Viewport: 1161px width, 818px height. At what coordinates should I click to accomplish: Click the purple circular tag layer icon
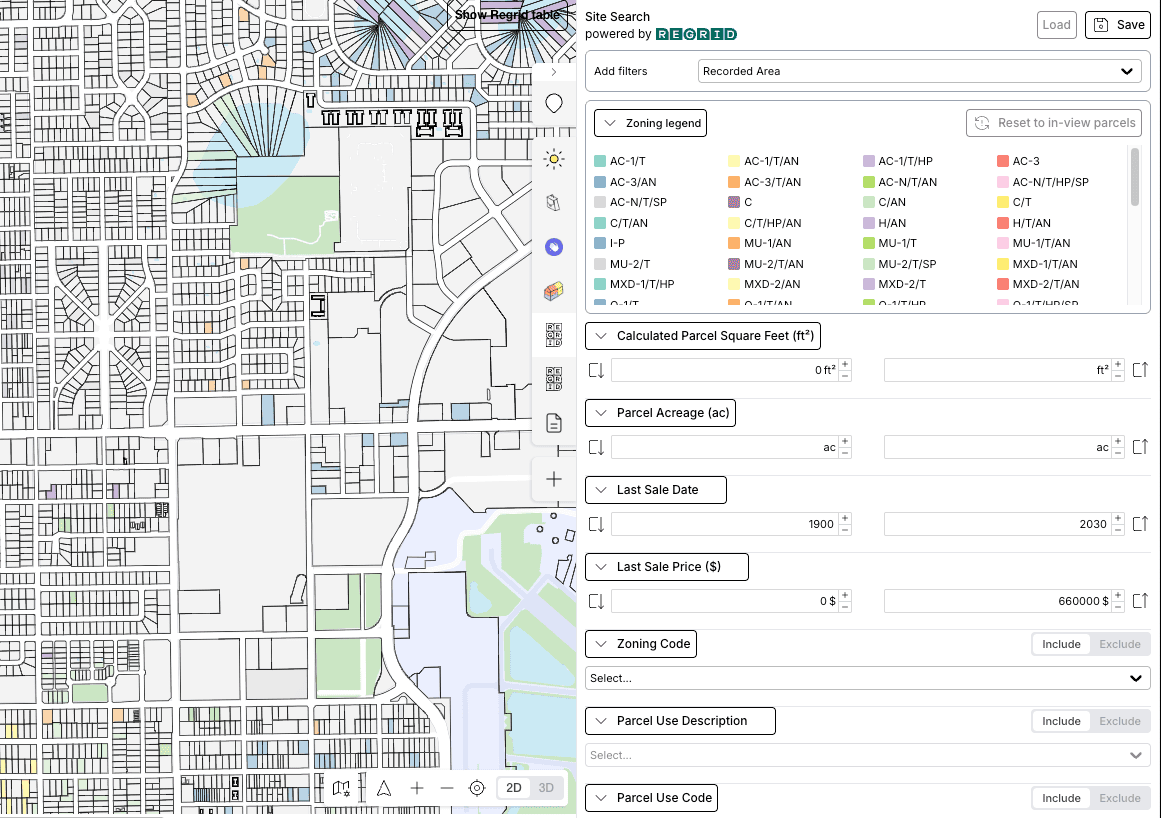tap(554, 247)
